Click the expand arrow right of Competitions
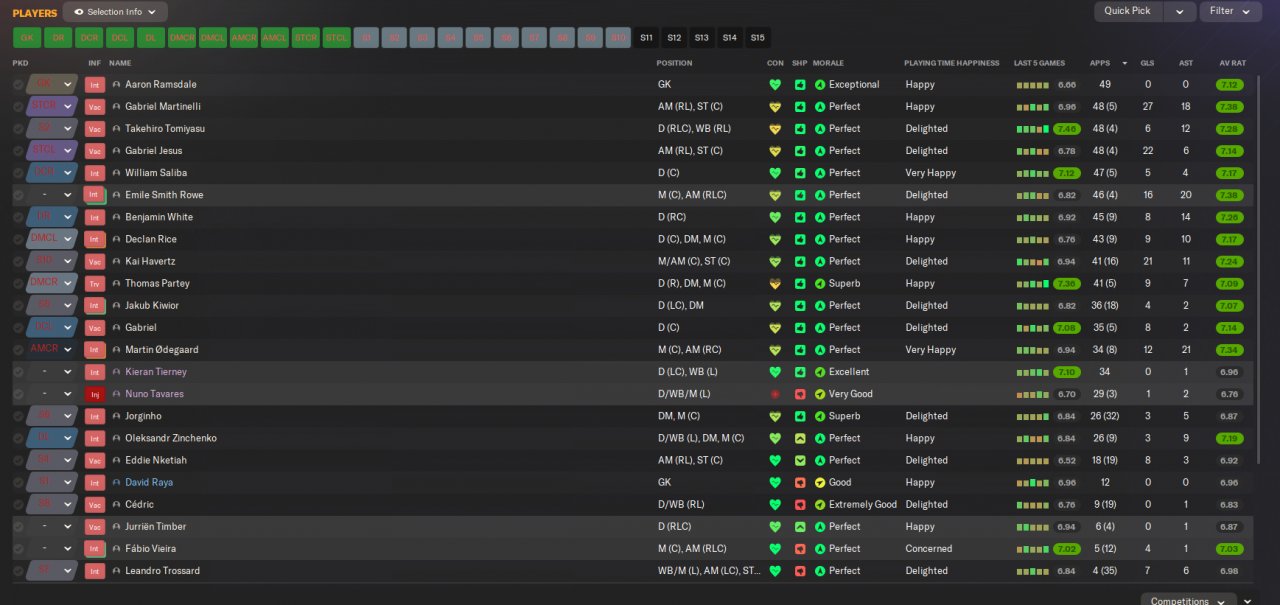The width and height of the screenshot is (1280, 605). click(x=1248, y=600)
